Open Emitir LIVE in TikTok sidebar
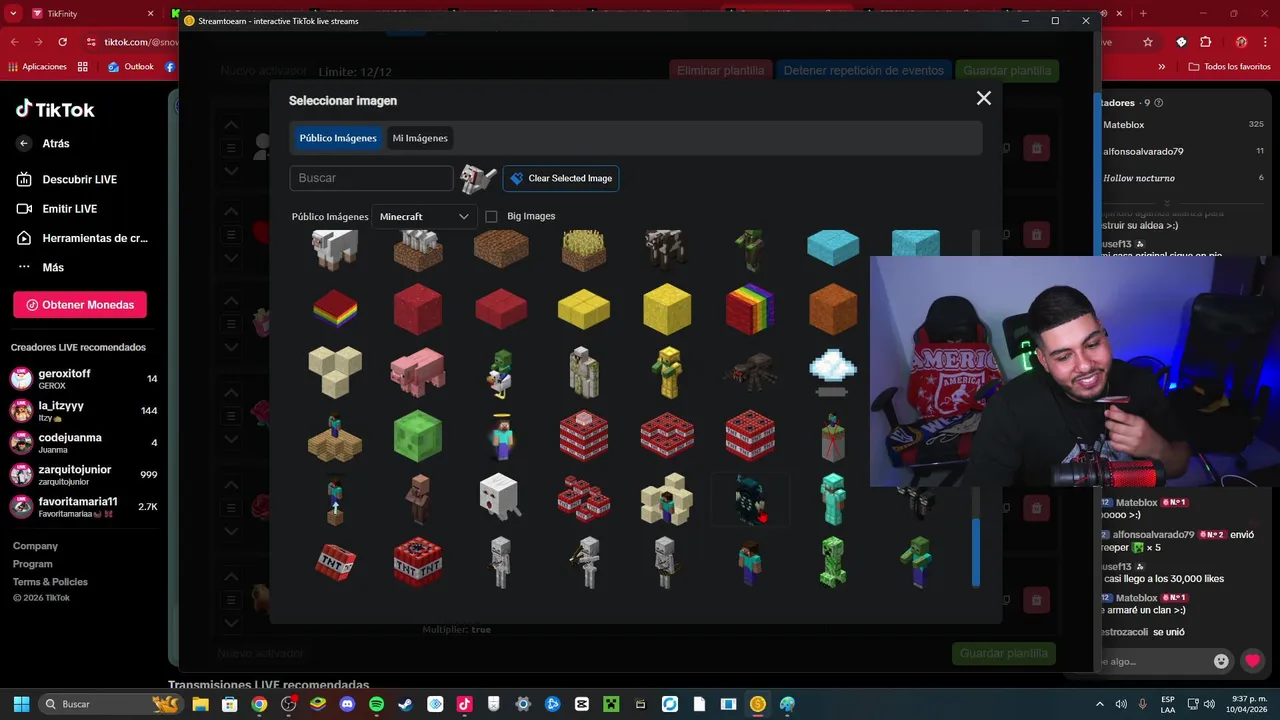Image resolution: width=1280 pixels, height=720 pixels. (57, 209)
